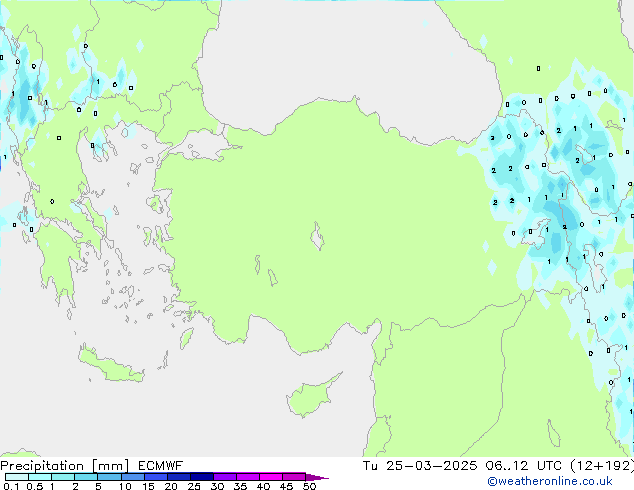Click the 0.5–1 mm legend color box
Image resolution: width=634 pixels, height=490 pixels.
pos(40,477)
